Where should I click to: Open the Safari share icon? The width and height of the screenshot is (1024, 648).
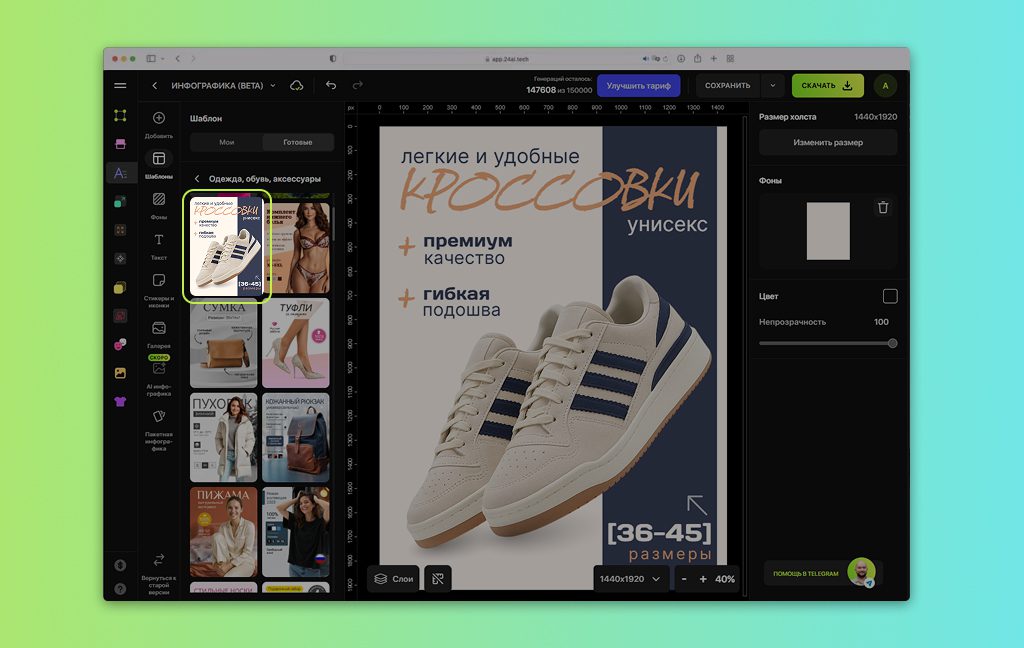point(697,59)
